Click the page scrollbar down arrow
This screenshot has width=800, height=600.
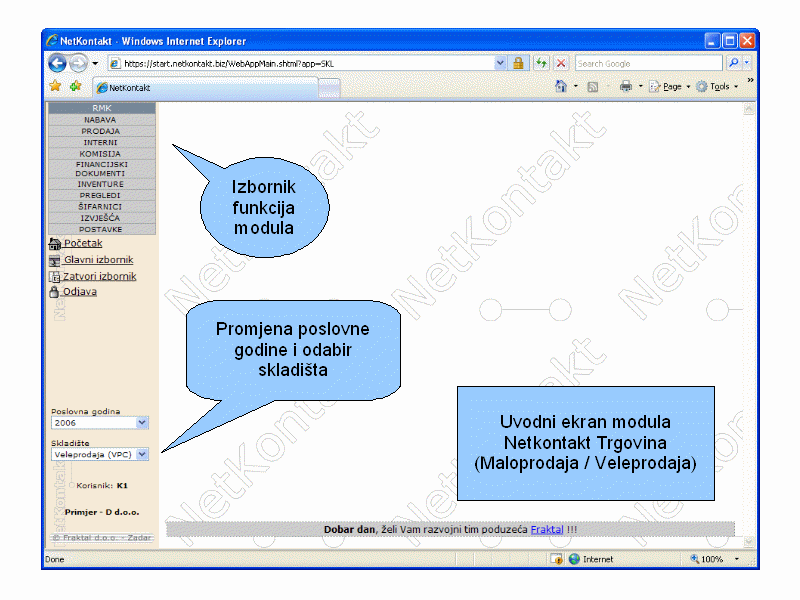point(749,542)
